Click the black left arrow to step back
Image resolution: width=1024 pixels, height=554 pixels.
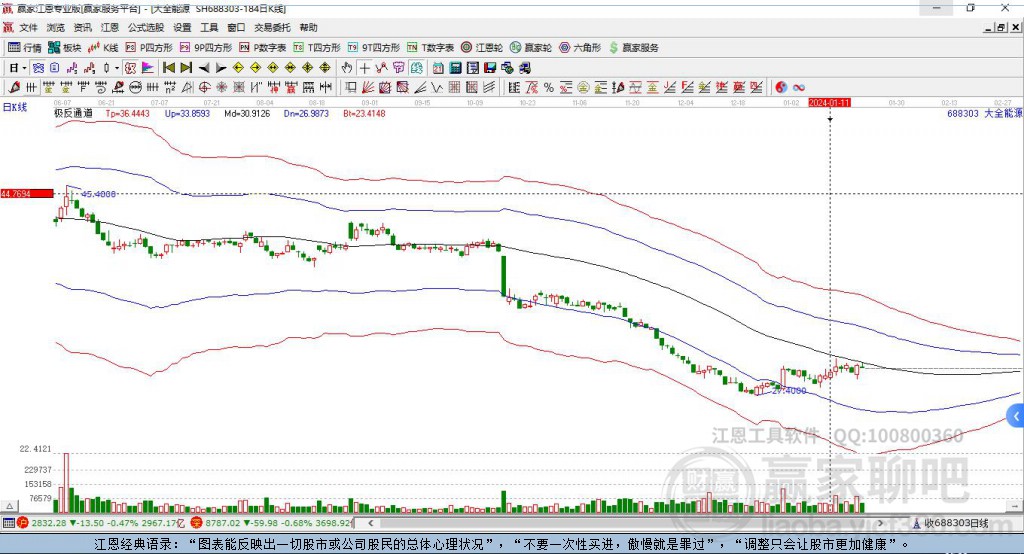click(204, 68)
